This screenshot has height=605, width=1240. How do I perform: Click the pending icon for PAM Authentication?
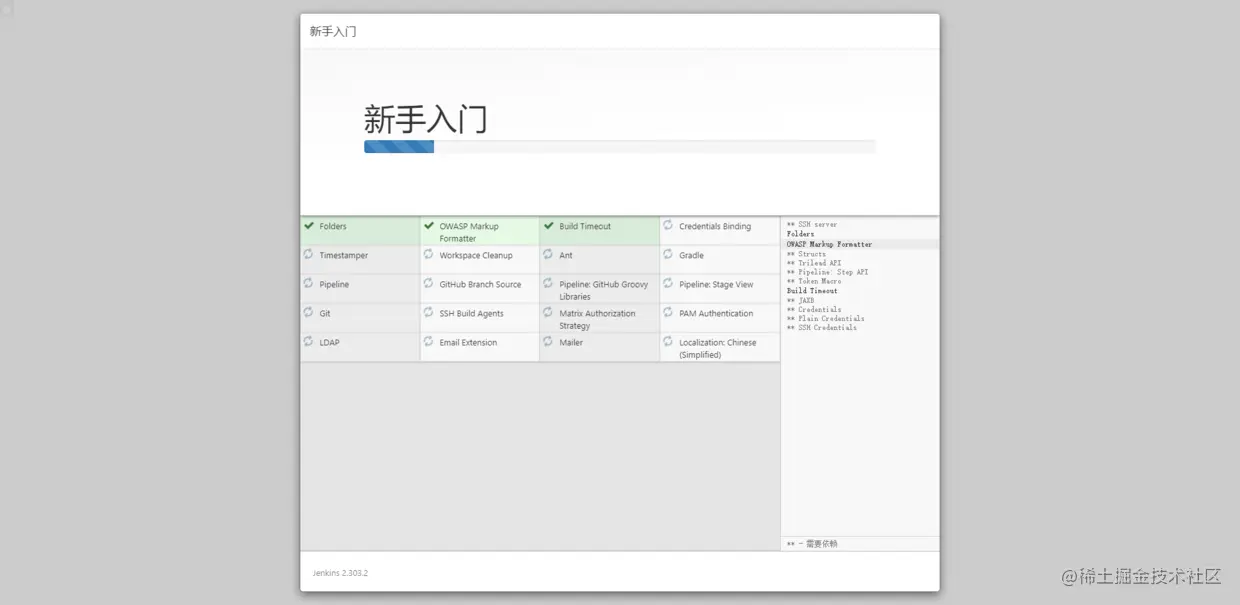coord(668,313)
